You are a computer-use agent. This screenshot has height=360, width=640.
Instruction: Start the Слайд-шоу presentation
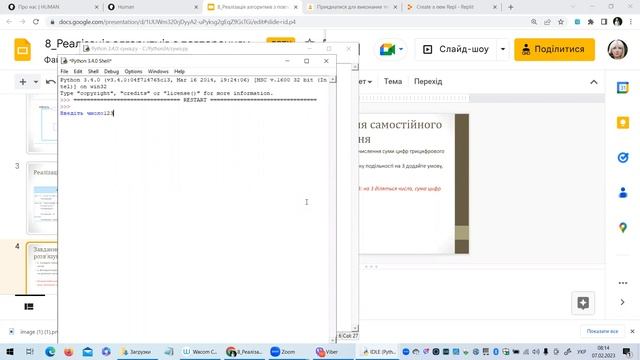click(x=456, y=49)
